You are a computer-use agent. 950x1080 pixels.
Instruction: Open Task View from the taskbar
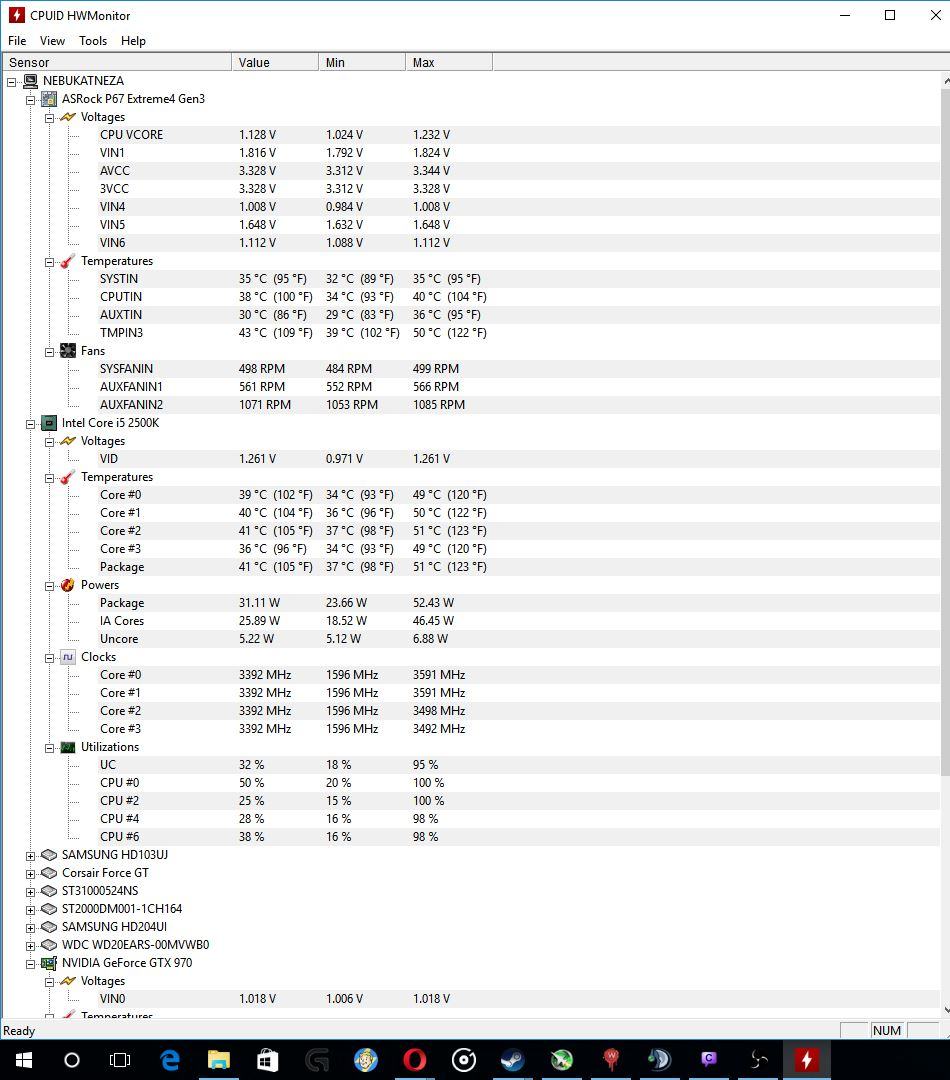[x=120, y=1060]
